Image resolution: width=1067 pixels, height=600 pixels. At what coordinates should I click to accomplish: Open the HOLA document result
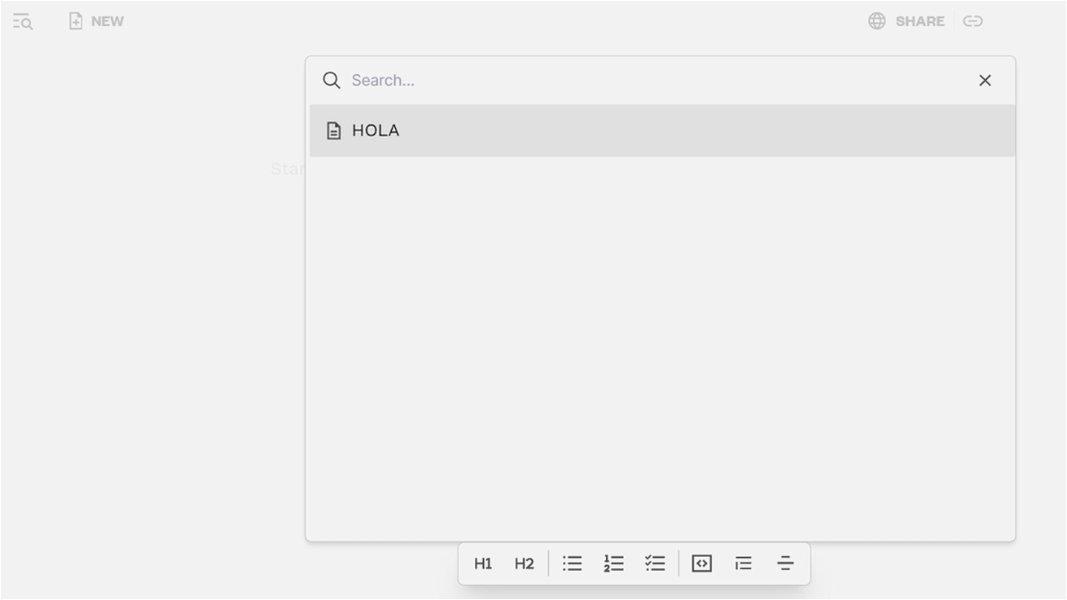click(662, 131)
